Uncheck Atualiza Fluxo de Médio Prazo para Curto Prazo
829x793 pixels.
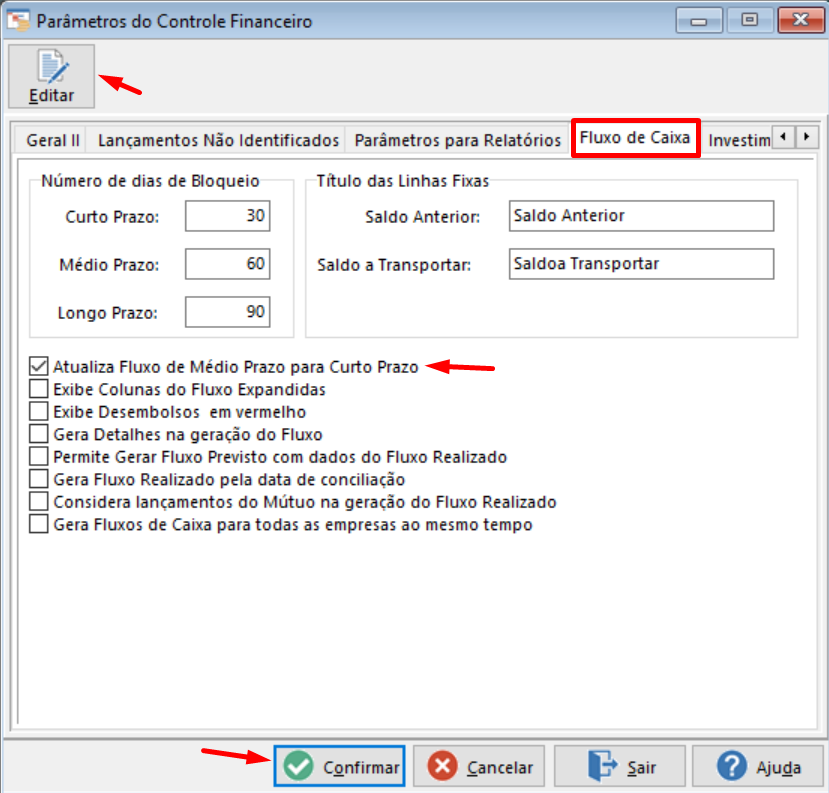(x=39, y=366)
